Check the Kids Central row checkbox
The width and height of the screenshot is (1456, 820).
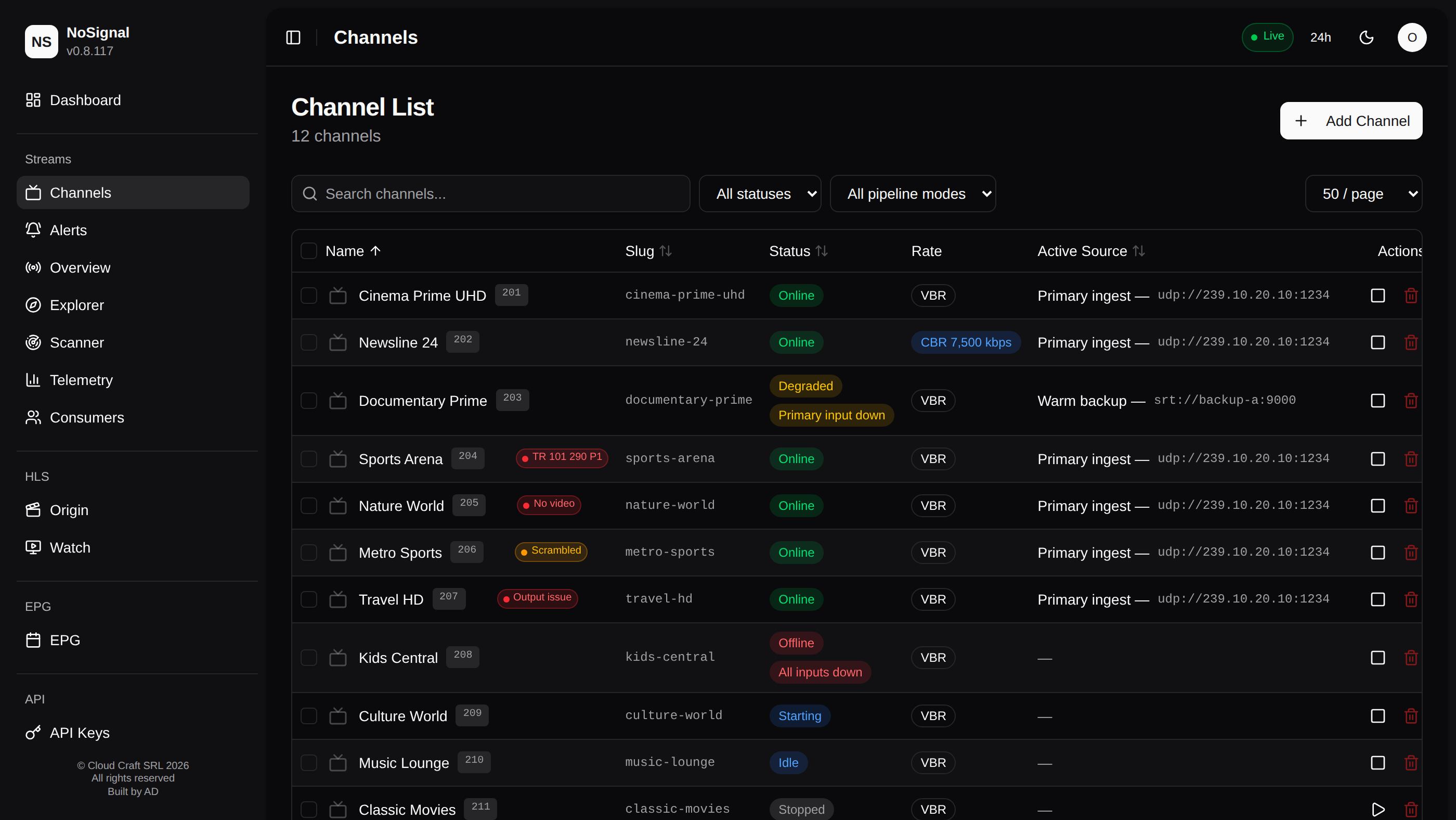pyautogui.click(x=308, y=658)
